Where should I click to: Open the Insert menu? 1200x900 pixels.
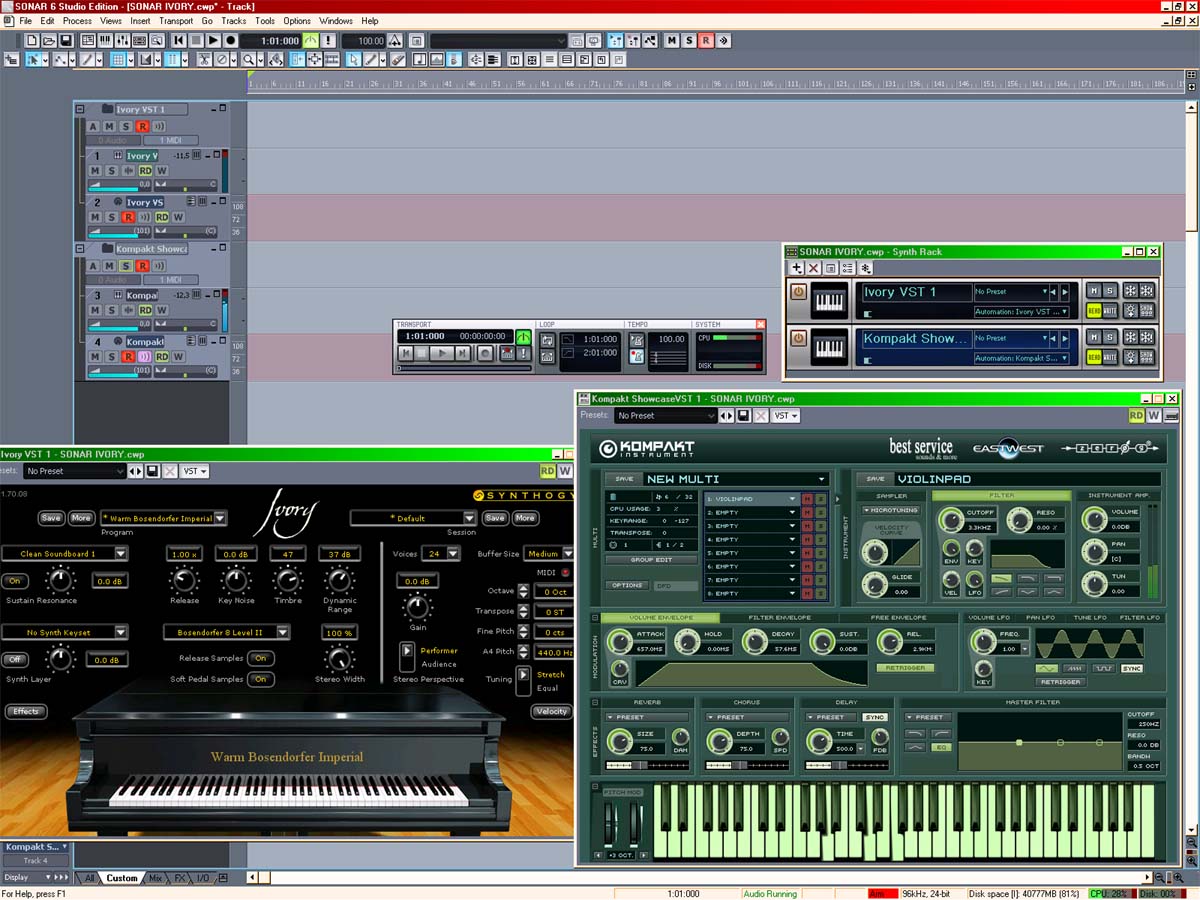pos(140,21)
